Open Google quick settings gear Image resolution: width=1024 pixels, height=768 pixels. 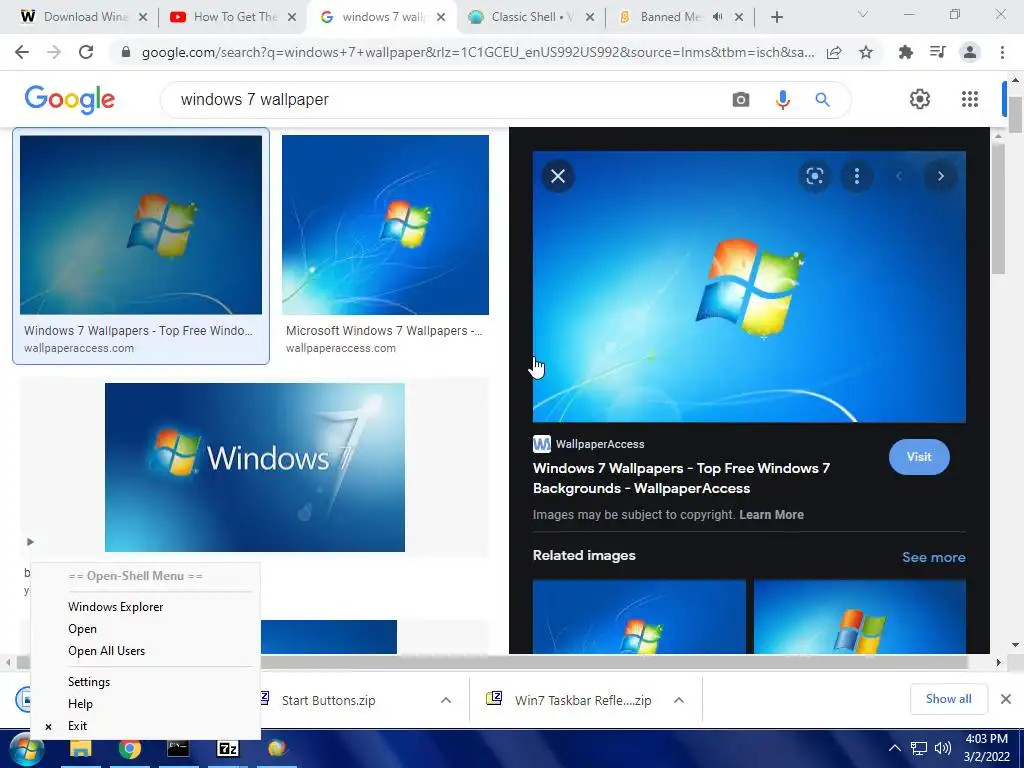click(x=920, y=99)
